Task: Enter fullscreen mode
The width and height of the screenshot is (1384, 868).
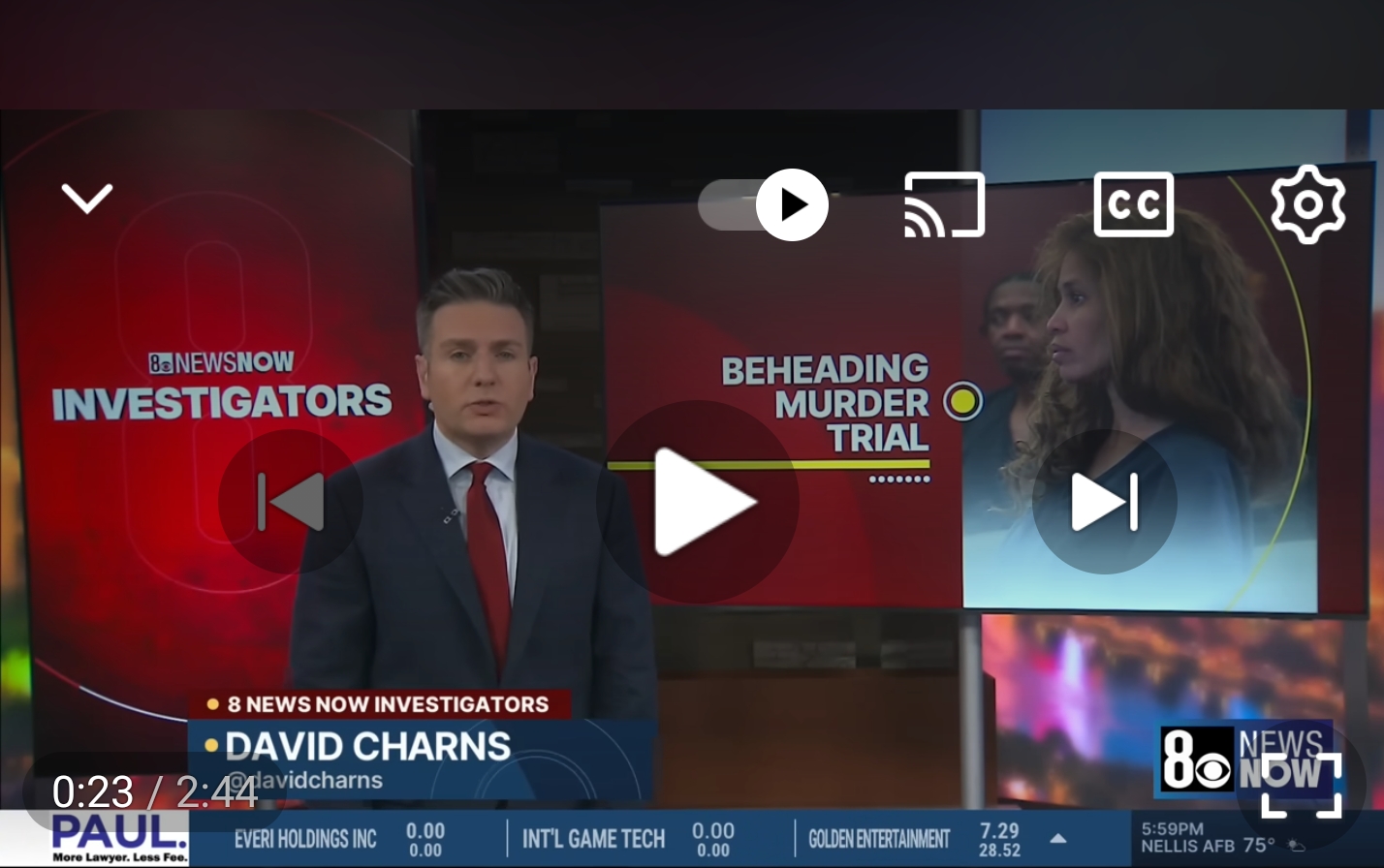Action: (x=1301, y=785)
